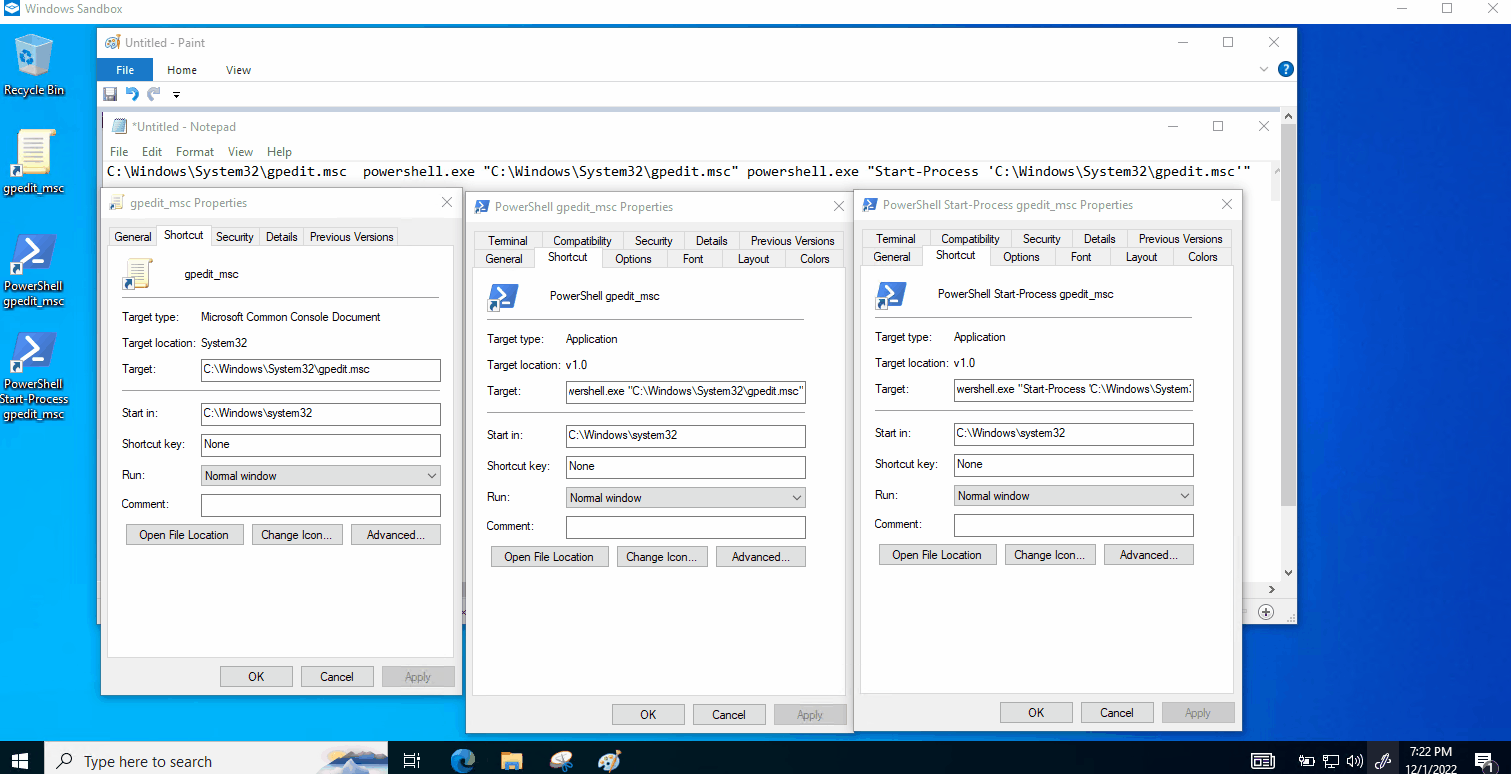Open the Edit menu in Notepad

click(x=152, y=152)
